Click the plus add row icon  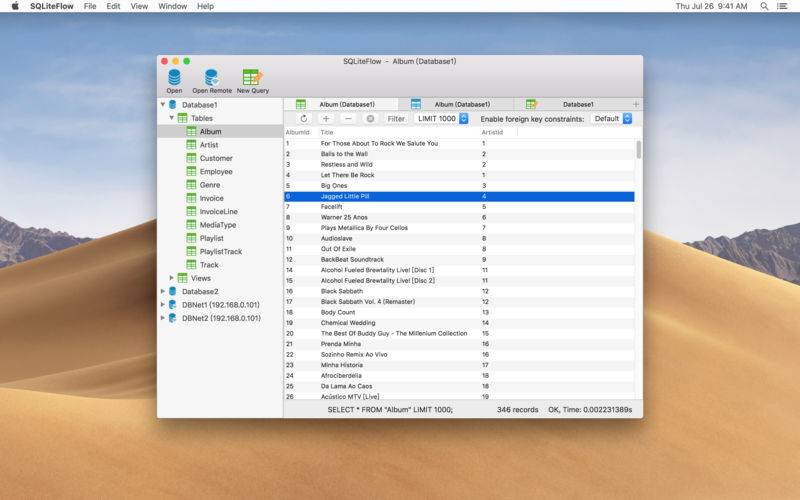[326, 118]
